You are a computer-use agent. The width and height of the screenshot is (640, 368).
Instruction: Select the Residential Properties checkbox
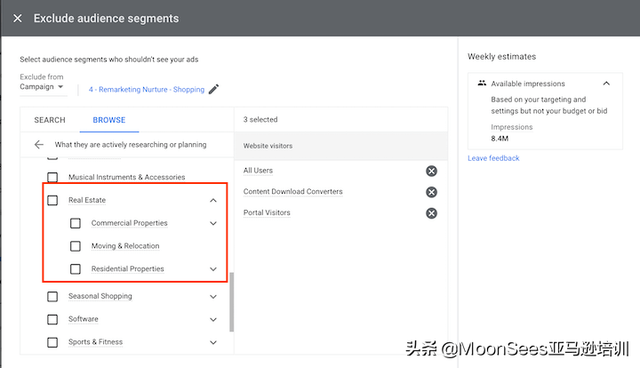75,269
